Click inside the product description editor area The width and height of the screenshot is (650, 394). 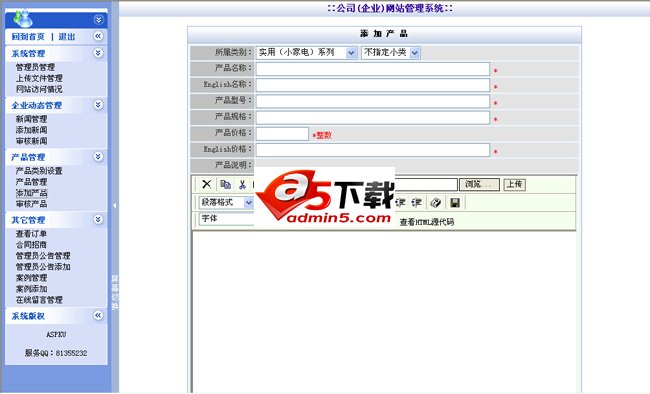click(384, 312)
